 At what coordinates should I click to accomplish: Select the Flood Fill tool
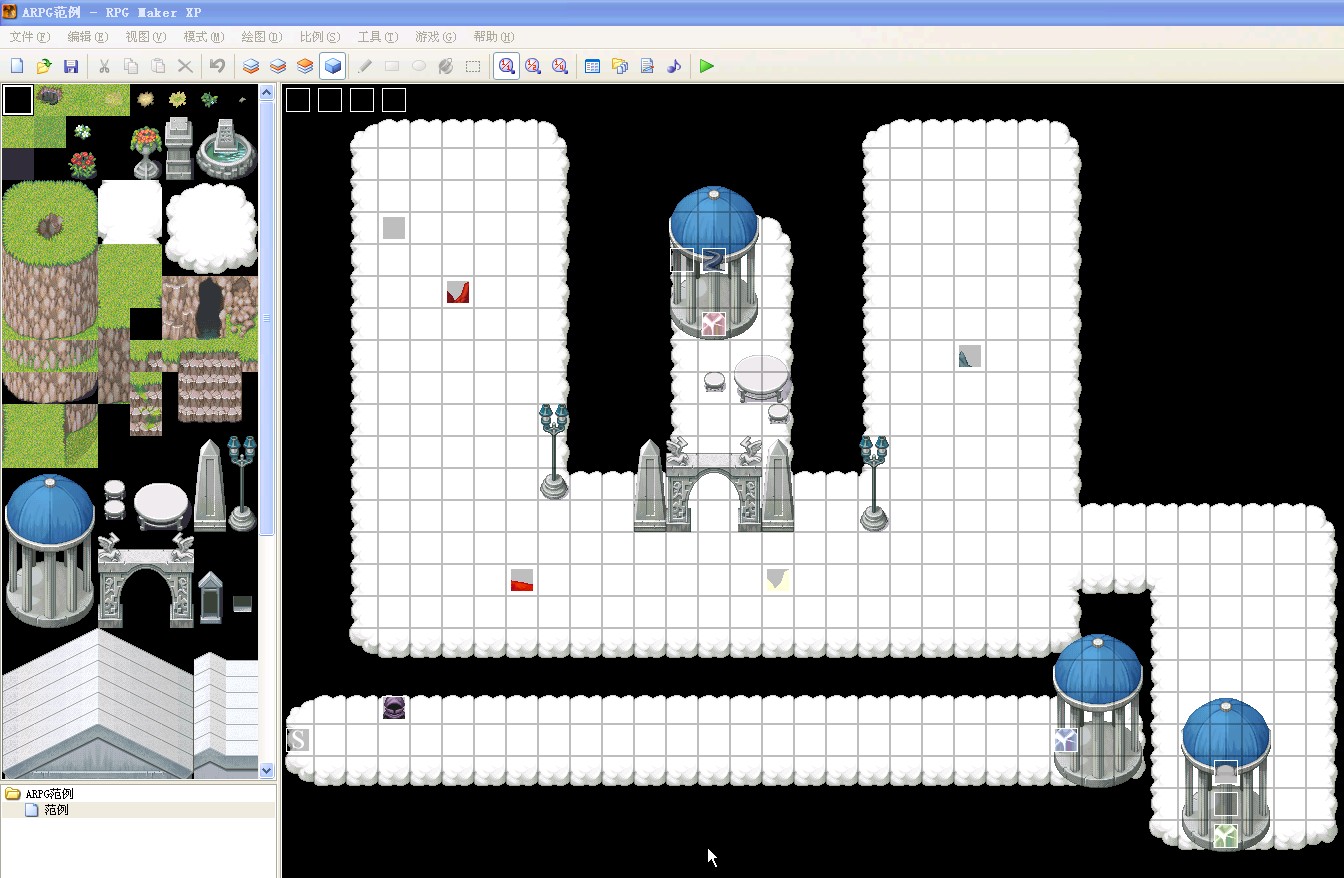coord(446,66)
